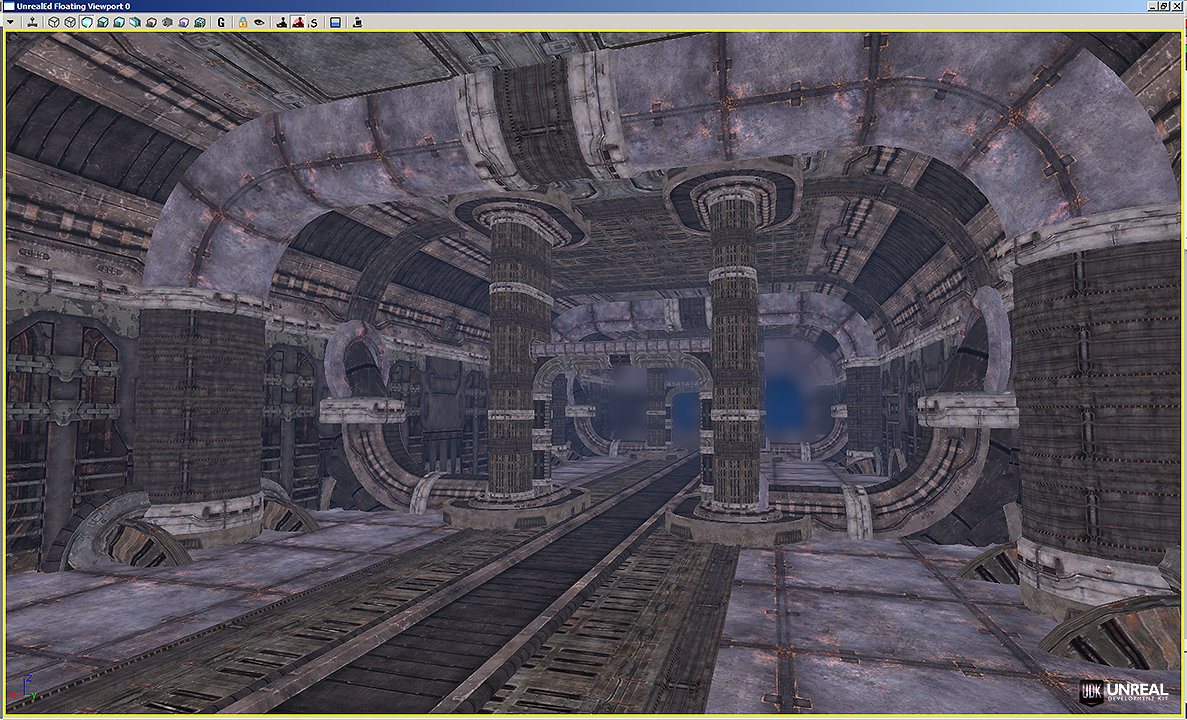
Task: Select the reddish-brown Light Complexity cube
Action: [x=151, y=23]
